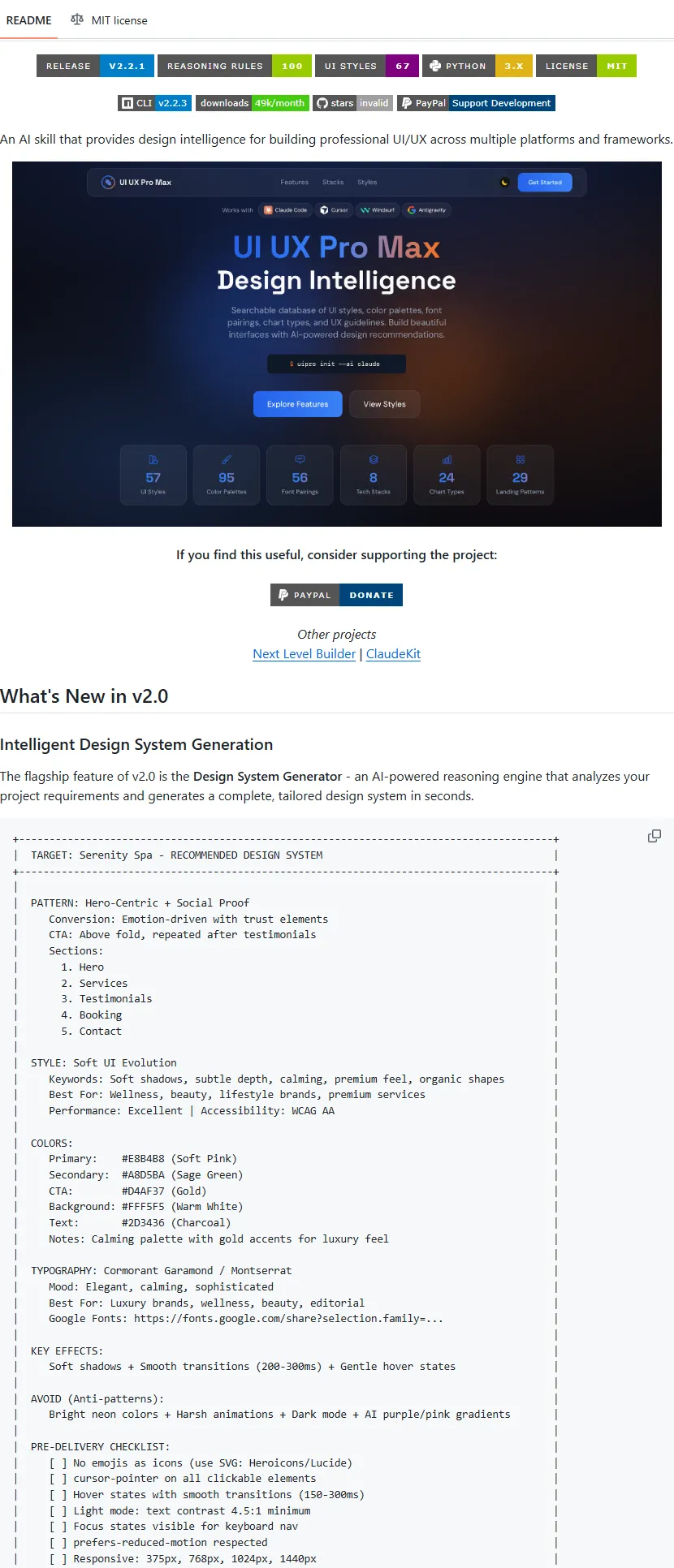Open the 8 Tech Stacks card
Image resolution: width=674 pixels, height=1568 pixels.
coord(374,476)
